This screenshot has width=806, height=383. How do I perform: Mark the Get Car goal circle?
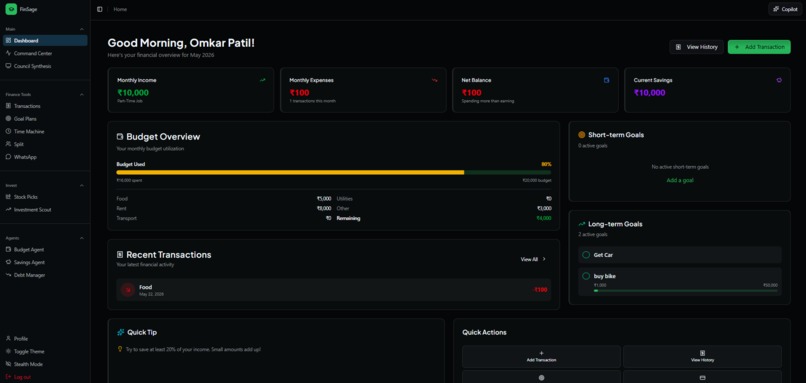click(586, 255)
